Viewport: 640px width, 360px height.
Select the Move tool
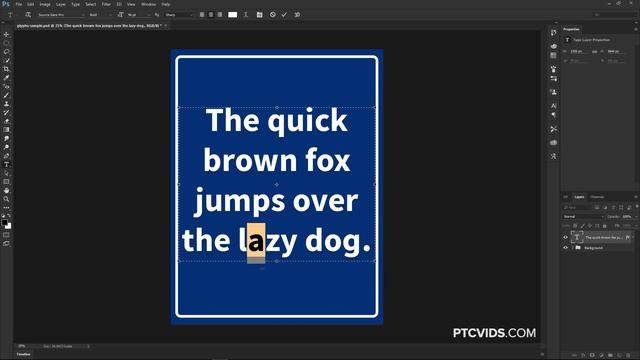pos(6,34)
